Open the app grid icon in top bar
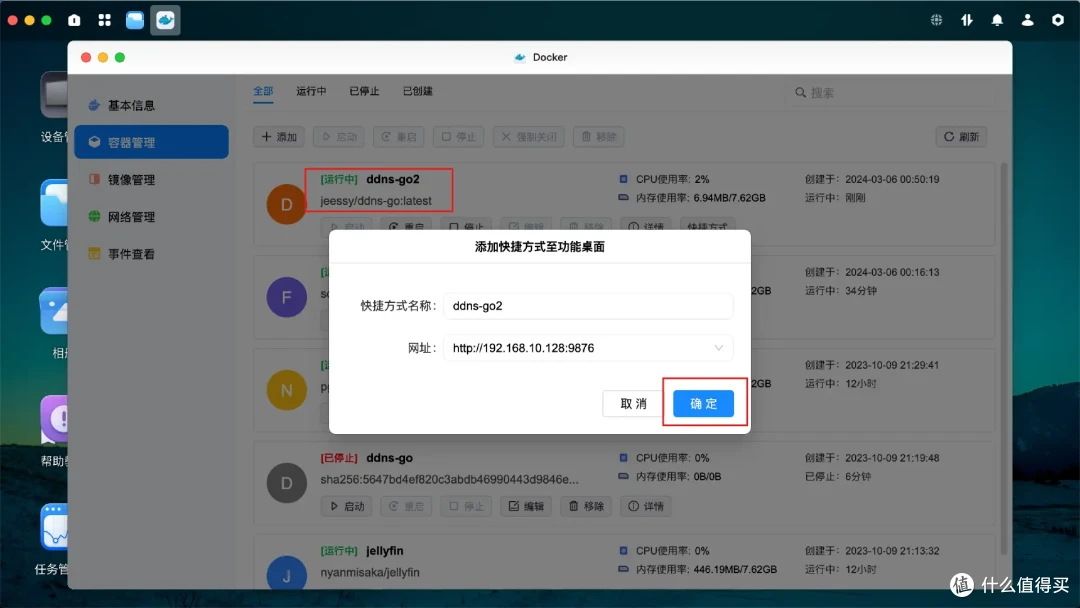Image resolution: width=1080 pixels, height=608 pixels. (x=105, y=20)
